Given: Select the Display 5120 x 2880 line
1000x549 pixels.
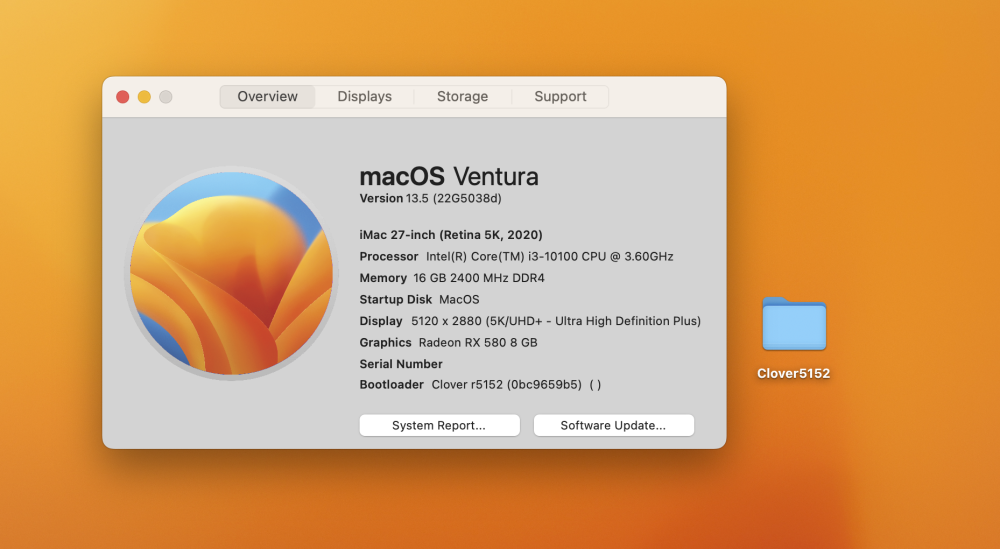Looking at the screenshot, I should click(x=530, y=321).
